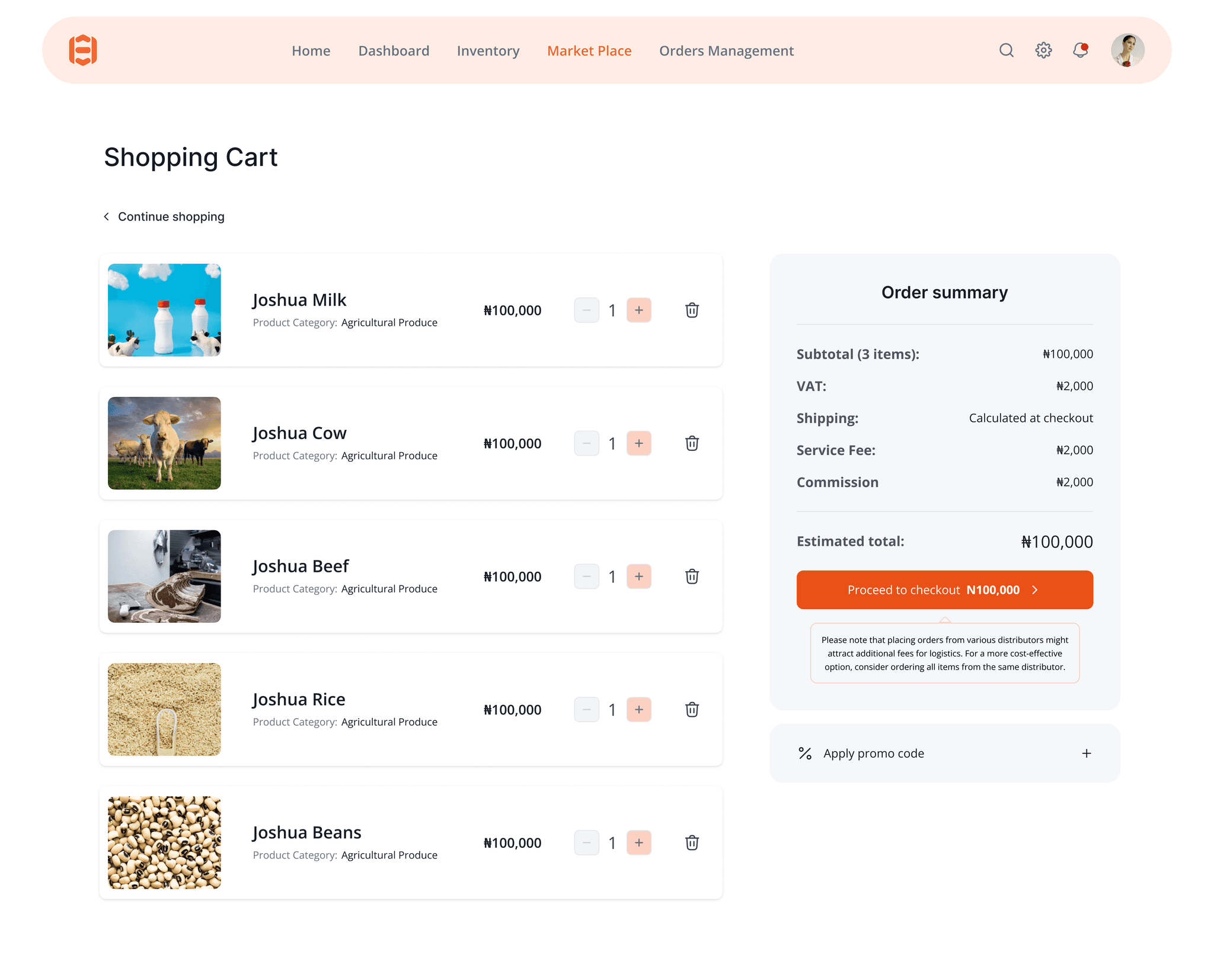The image size is (1214, 980).
Task: Remove Joshua Cow using trash icon
Action: 692,444
